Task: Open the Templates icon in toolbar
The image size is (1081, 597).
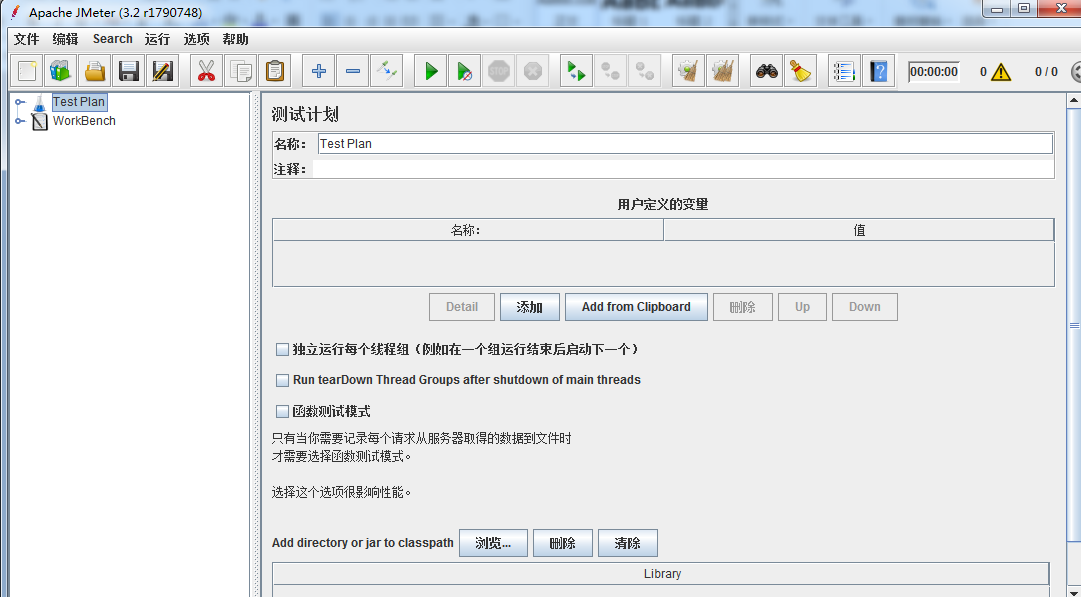Action: click(x=61, y=71)
